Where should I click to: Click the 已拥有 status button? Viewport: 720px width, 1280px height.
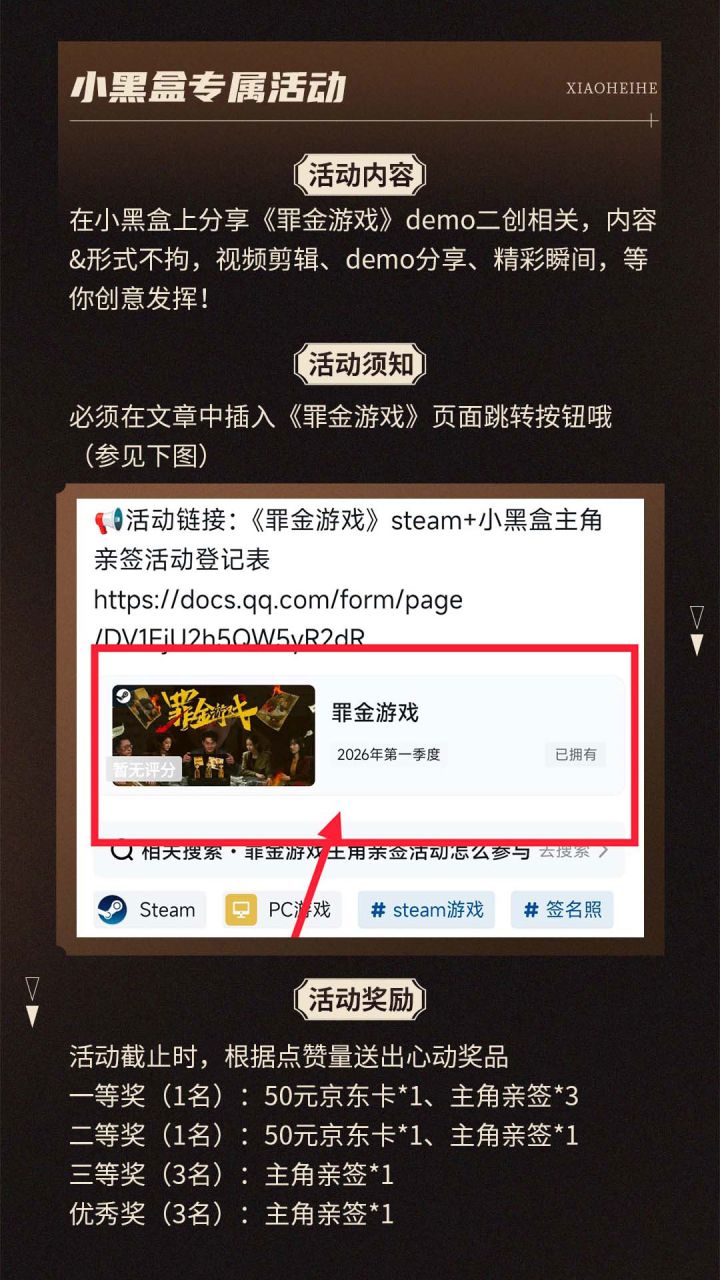tap(576, 754)
